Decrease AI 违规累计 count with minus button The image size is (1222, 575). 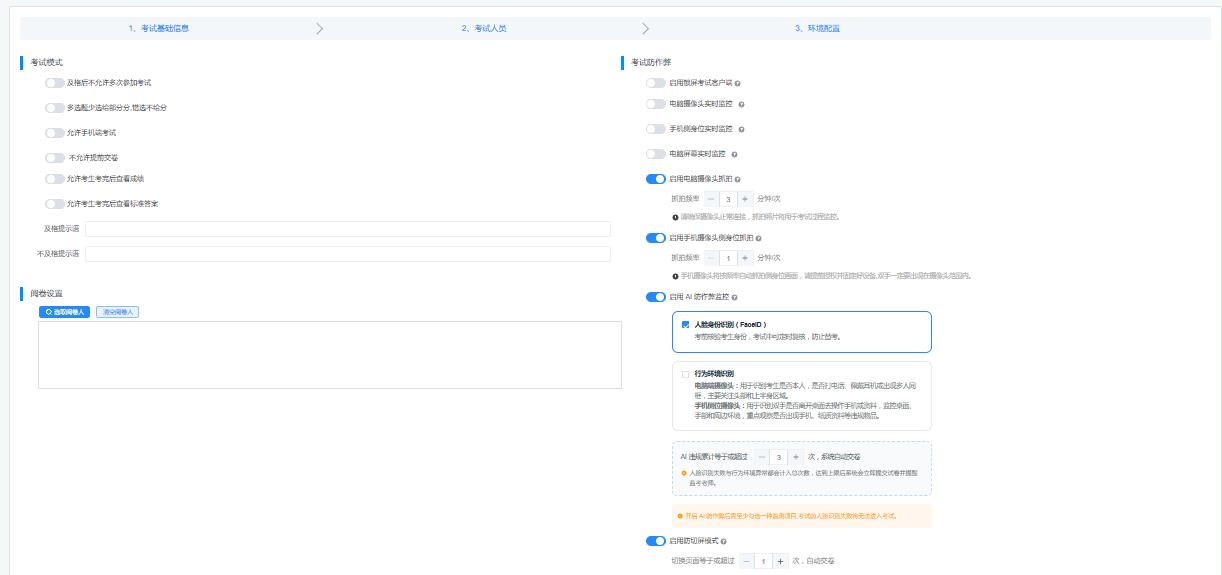point(762,457)
